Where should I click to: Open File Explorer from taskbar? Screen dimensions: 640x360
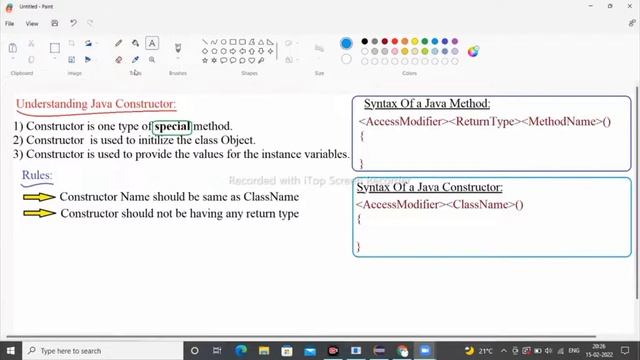coord(264,351)
